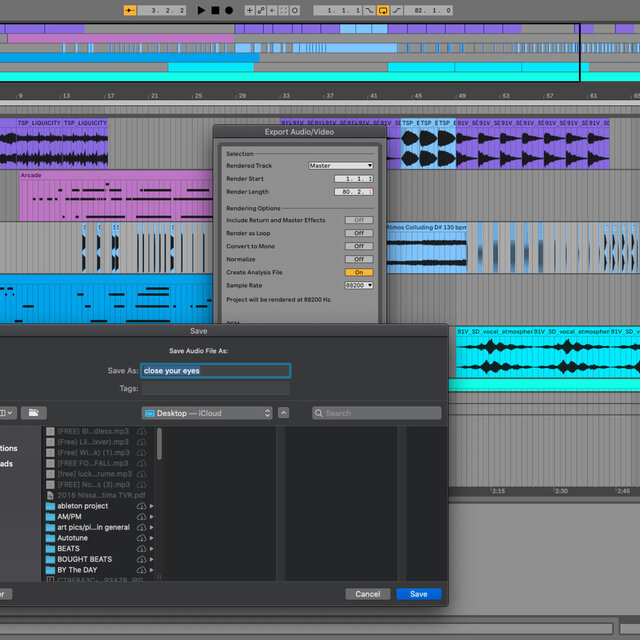Enable Render as Loop toggle

point(358,233)
